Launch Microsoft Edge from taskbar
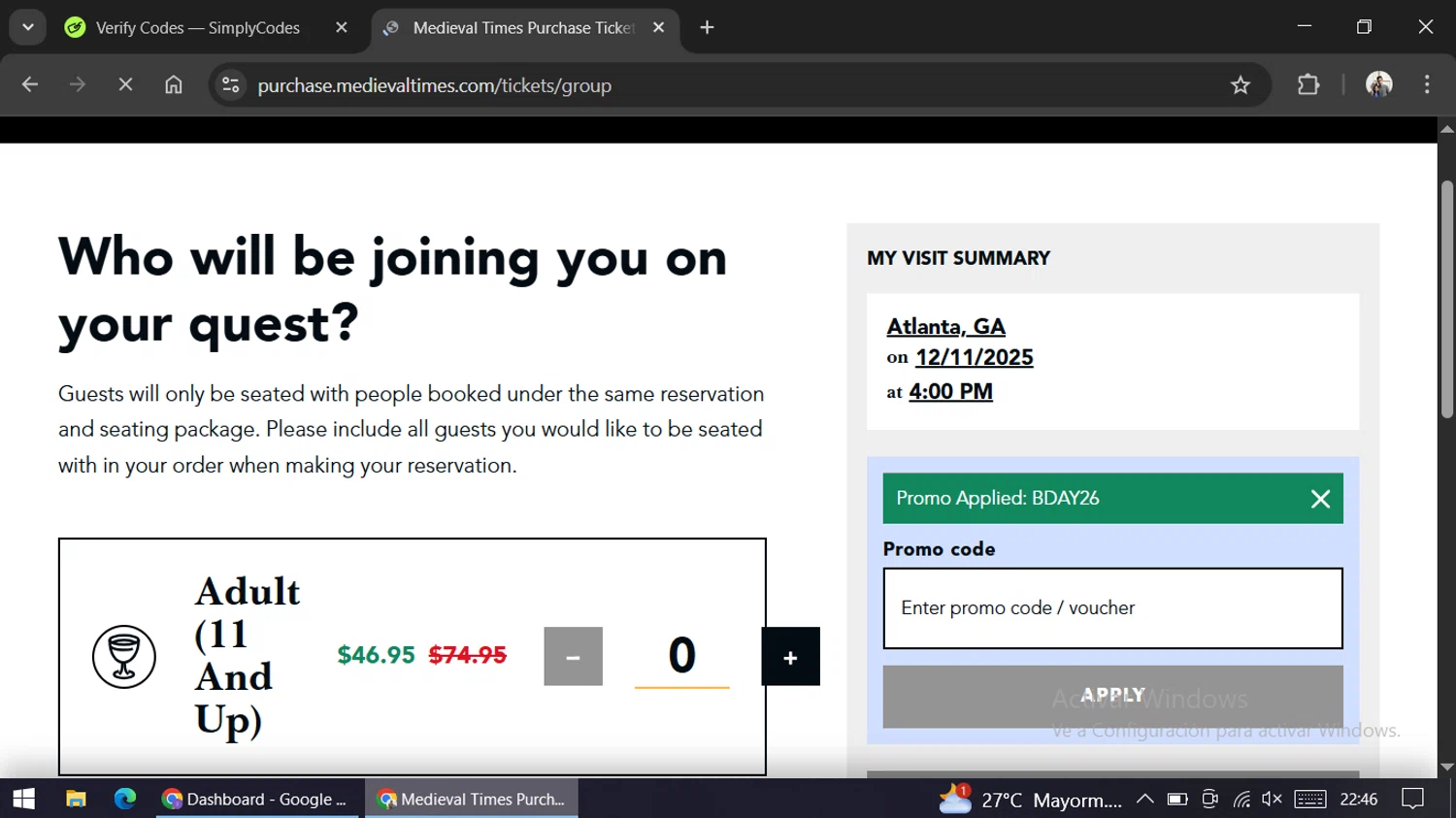This screenshot has width=1456, height=818. [x=125, y=799]
